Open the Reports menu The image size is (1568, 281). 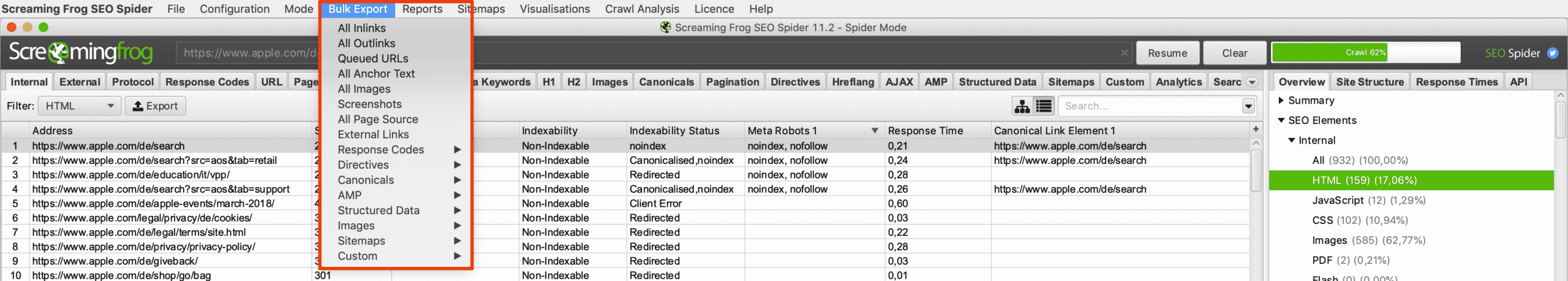422,9
